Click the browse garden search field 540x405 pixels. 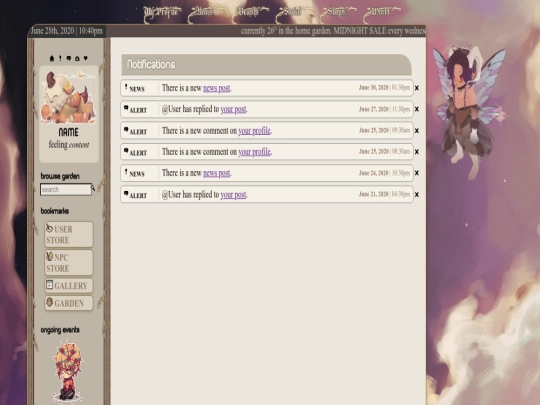66,189
